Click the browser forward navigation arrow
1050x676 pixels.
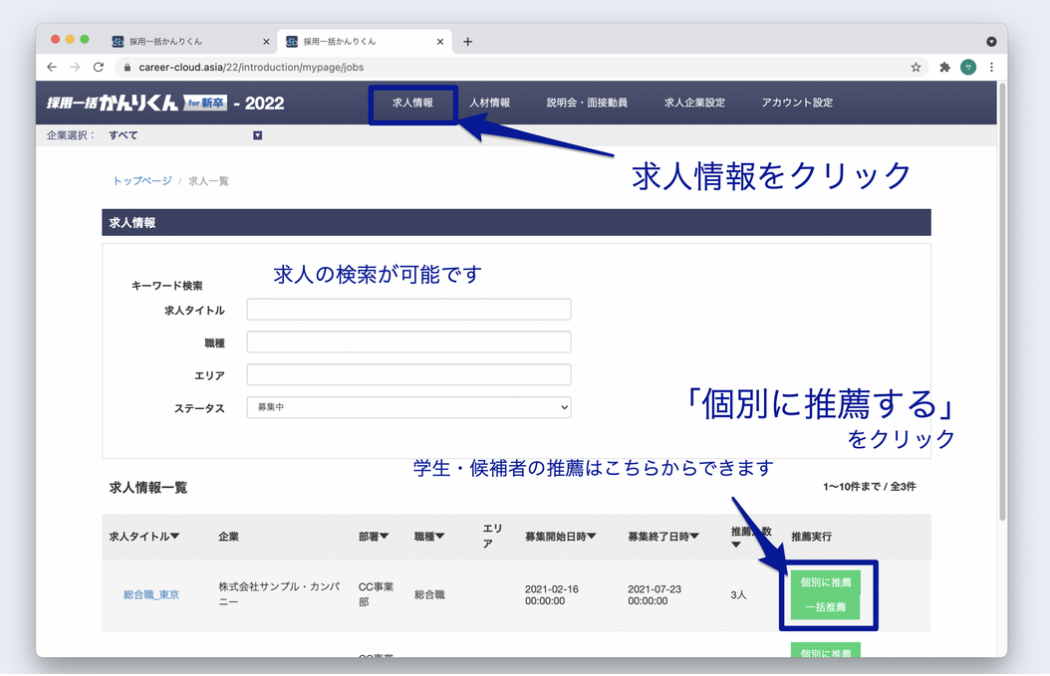click(x=75, y=66)
